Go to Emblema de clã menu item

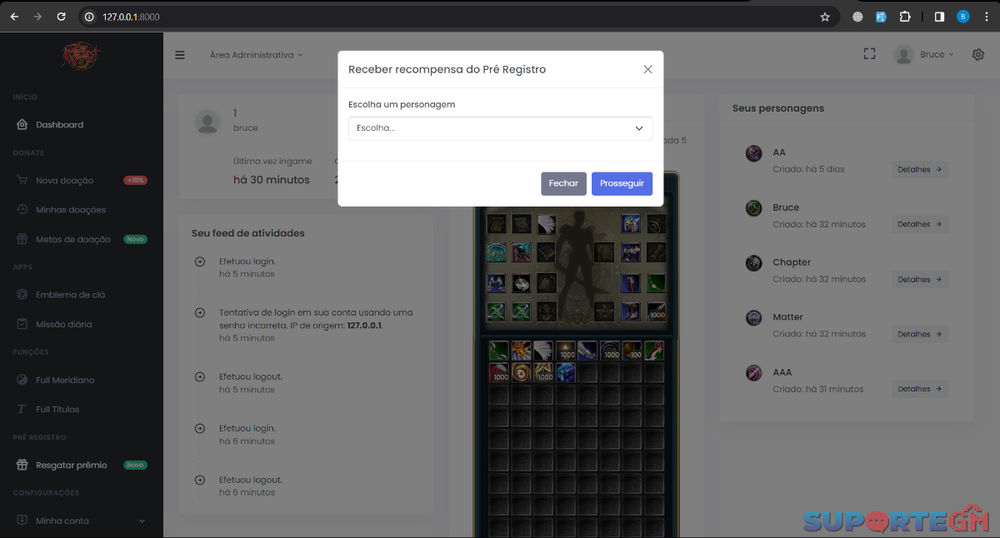click(x=70, y=294)
